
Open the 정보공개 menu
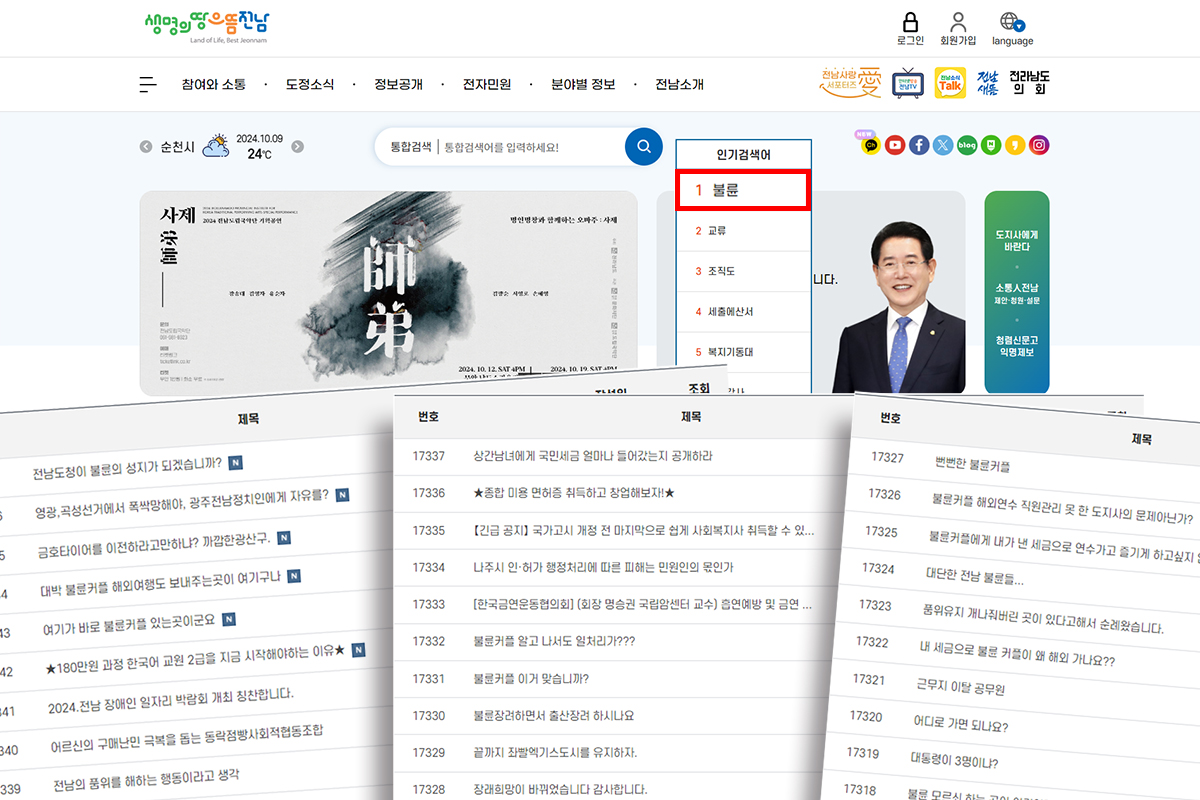pos(398,85)
